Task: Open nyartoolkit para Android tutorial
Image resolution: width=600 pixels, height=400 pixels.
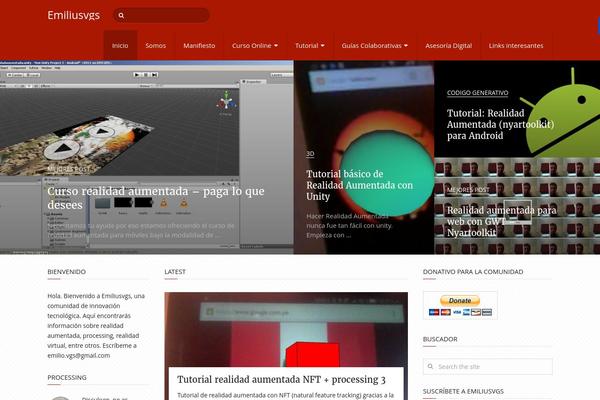Action: (x=500, y=124)
